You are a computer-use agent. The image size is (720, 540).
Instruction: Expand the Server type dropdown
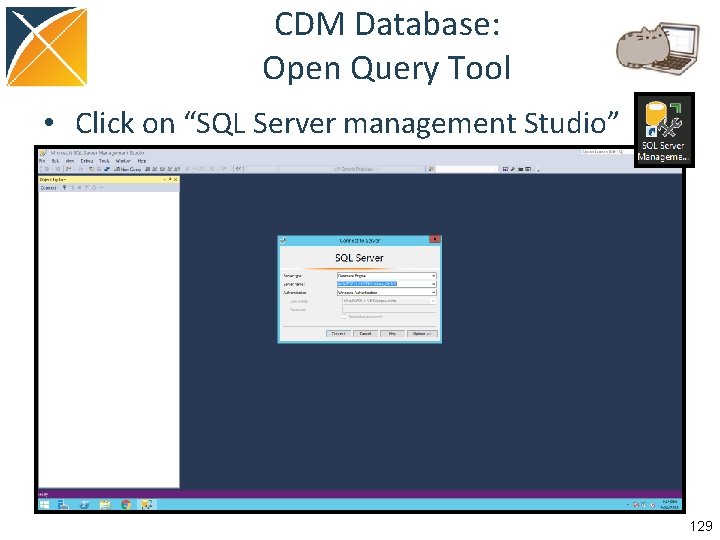(x=433, y=276)
